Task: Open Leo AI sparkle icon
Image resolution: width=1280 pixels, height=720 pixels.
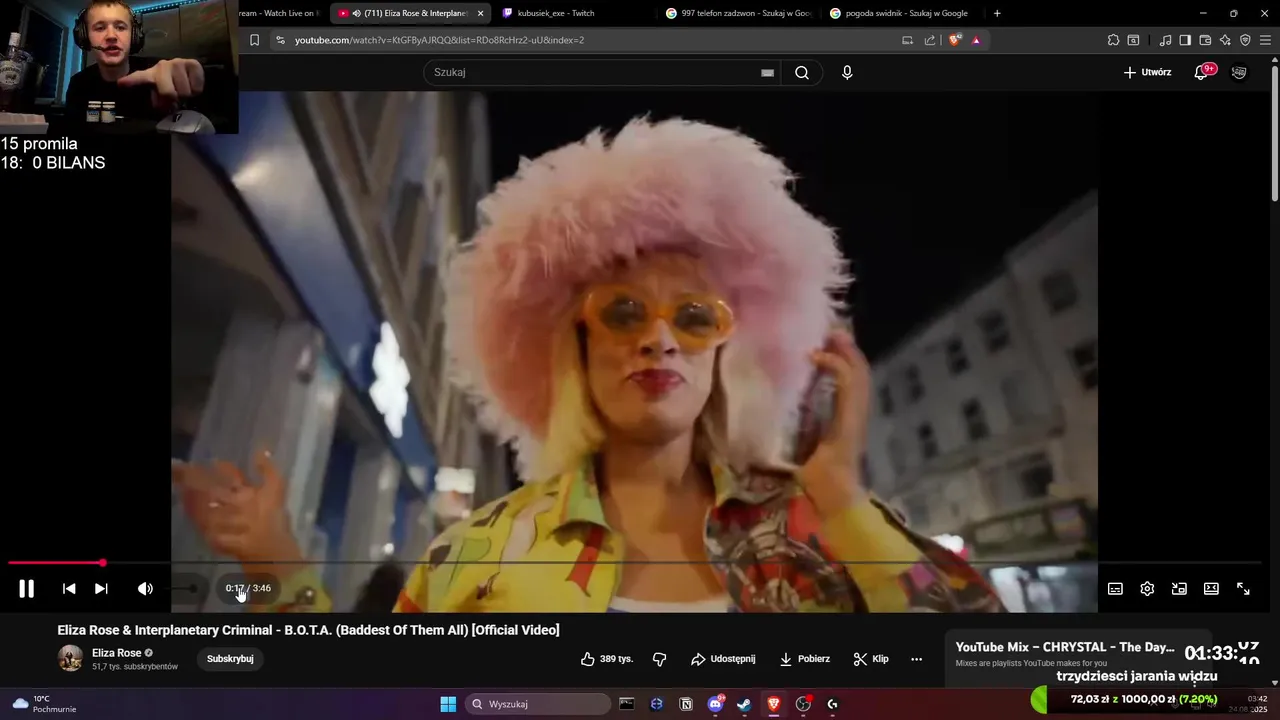Action: 1225,40
